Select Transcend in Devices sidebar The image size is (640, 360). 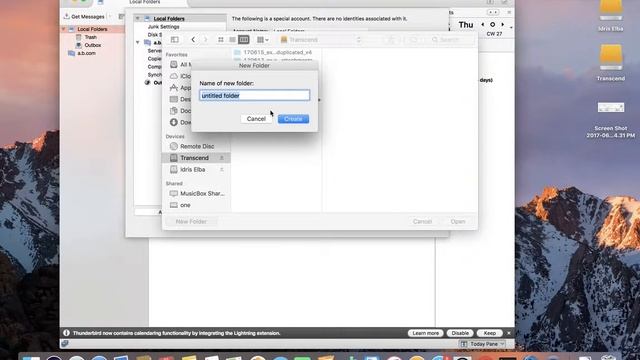[x=196, y=158]
